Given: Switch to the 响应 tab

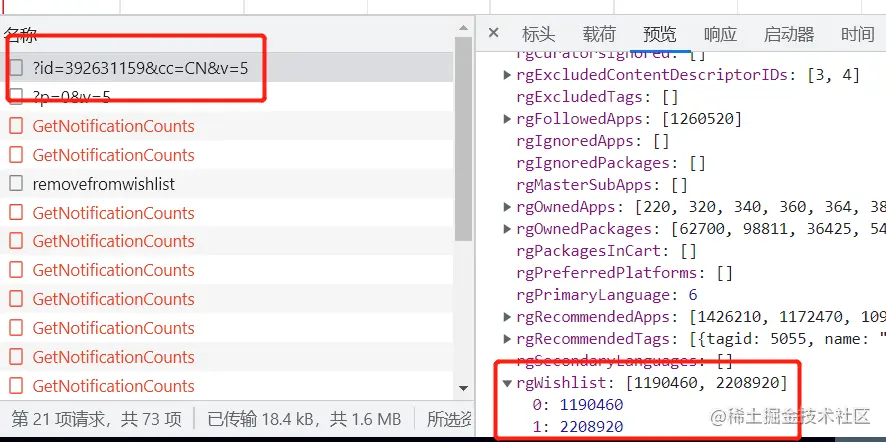Looking at the screenshot, I should point(720,34).
